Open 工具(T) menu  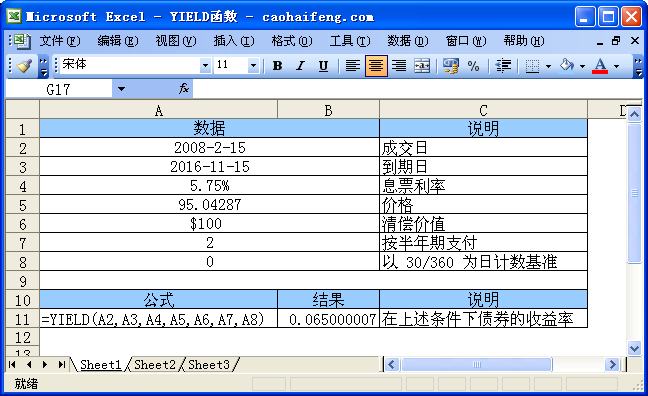point(350,41)
